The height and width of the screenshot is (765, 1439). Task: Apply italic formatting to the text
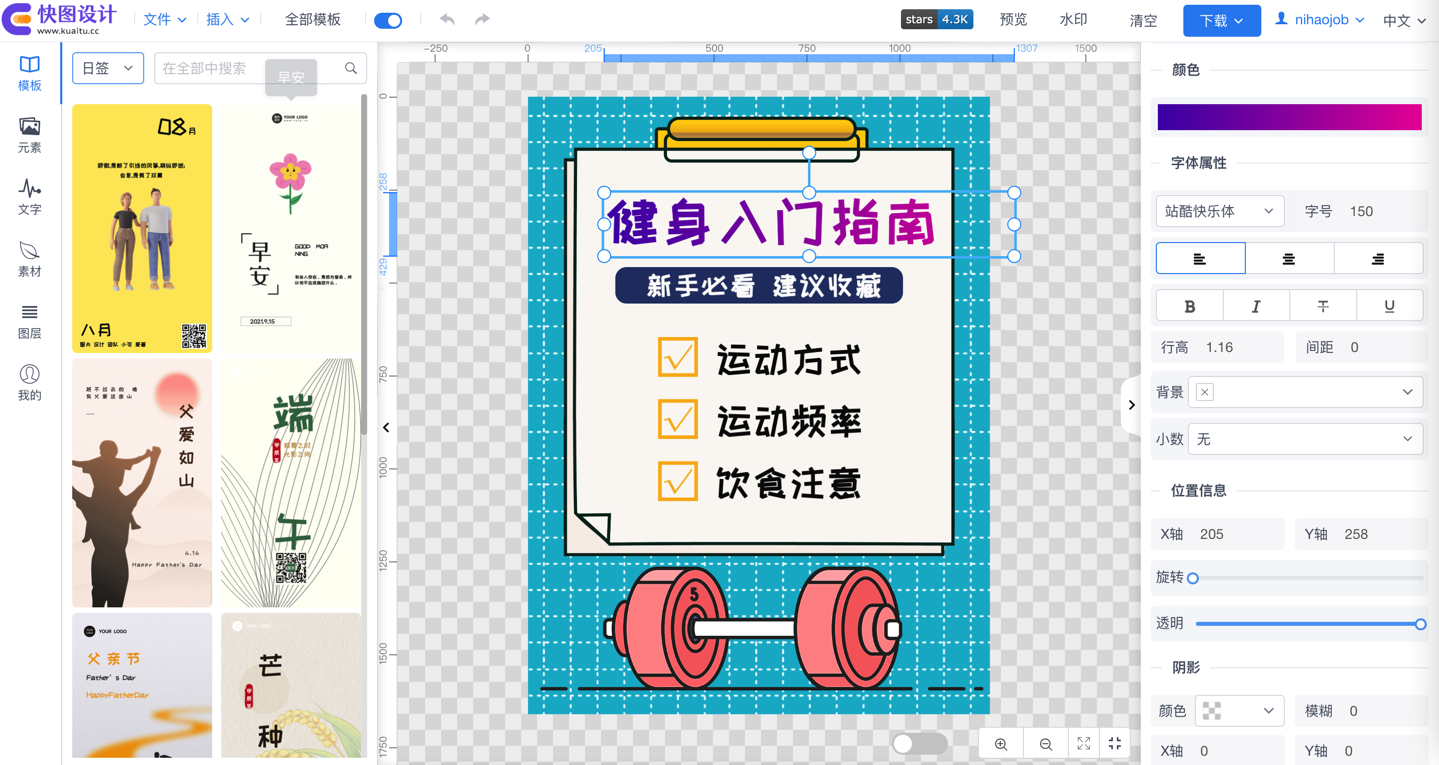(x=1256, y=305)
